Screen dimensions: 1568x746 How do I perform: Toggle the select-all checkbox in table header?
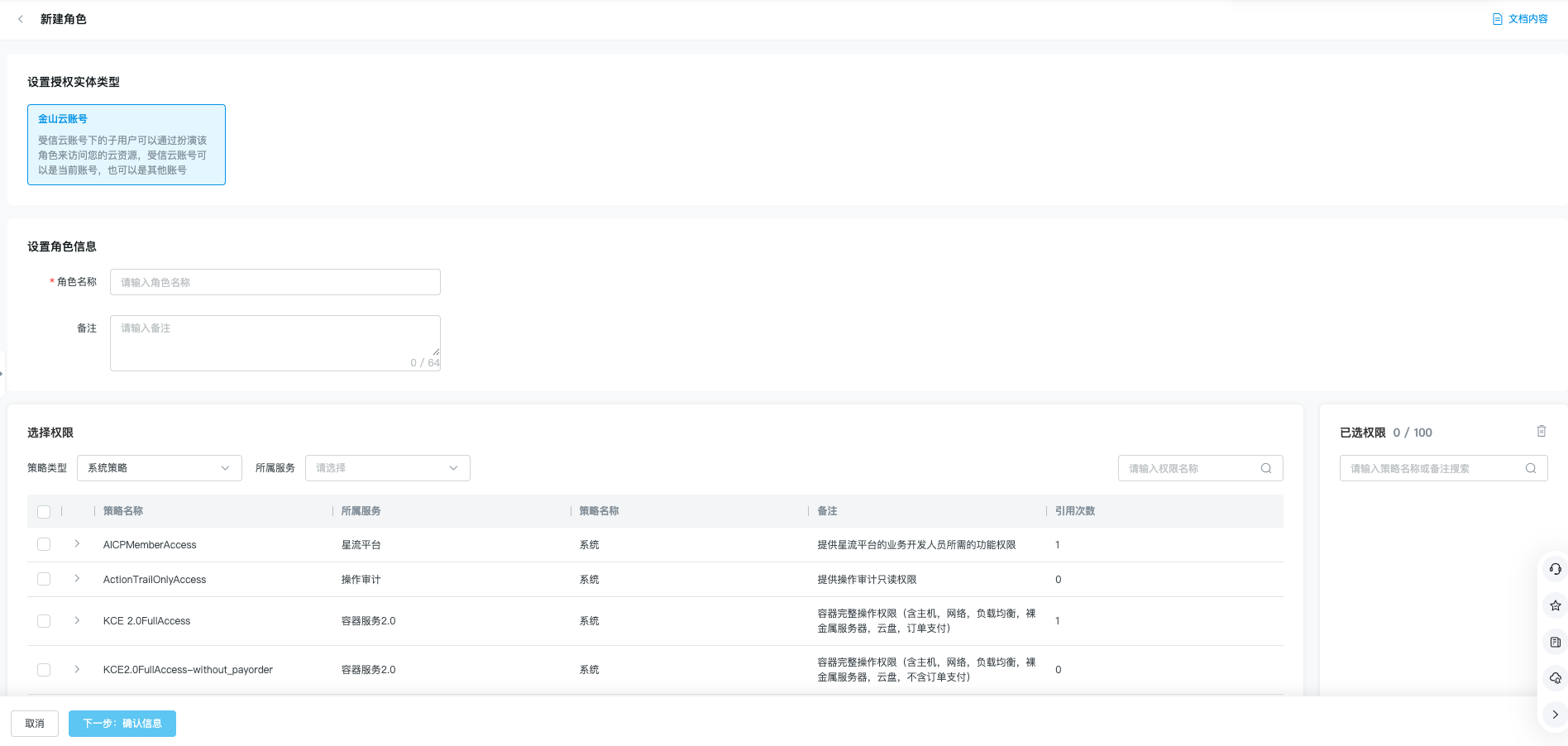pos(44,512)
